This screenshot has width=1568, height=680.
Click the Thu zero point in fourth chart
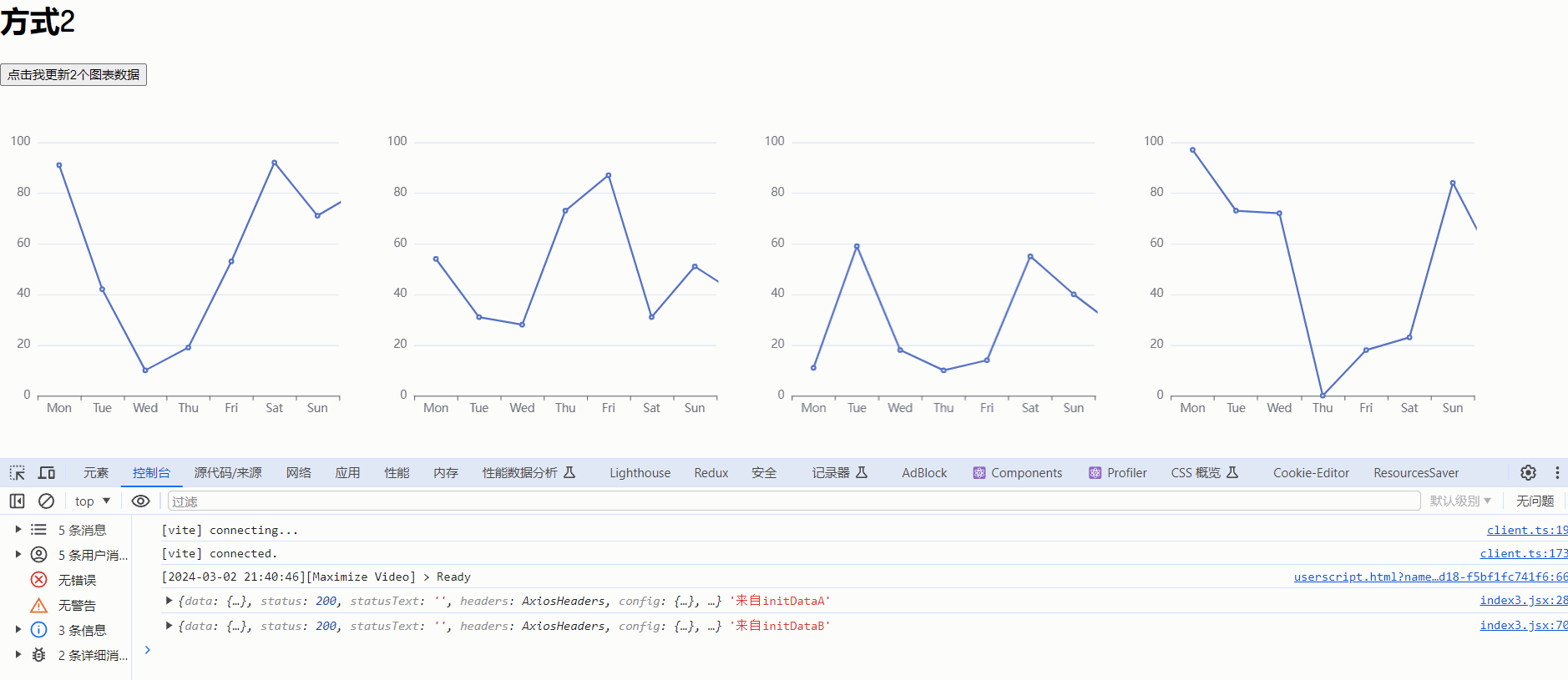point(1323,395)
